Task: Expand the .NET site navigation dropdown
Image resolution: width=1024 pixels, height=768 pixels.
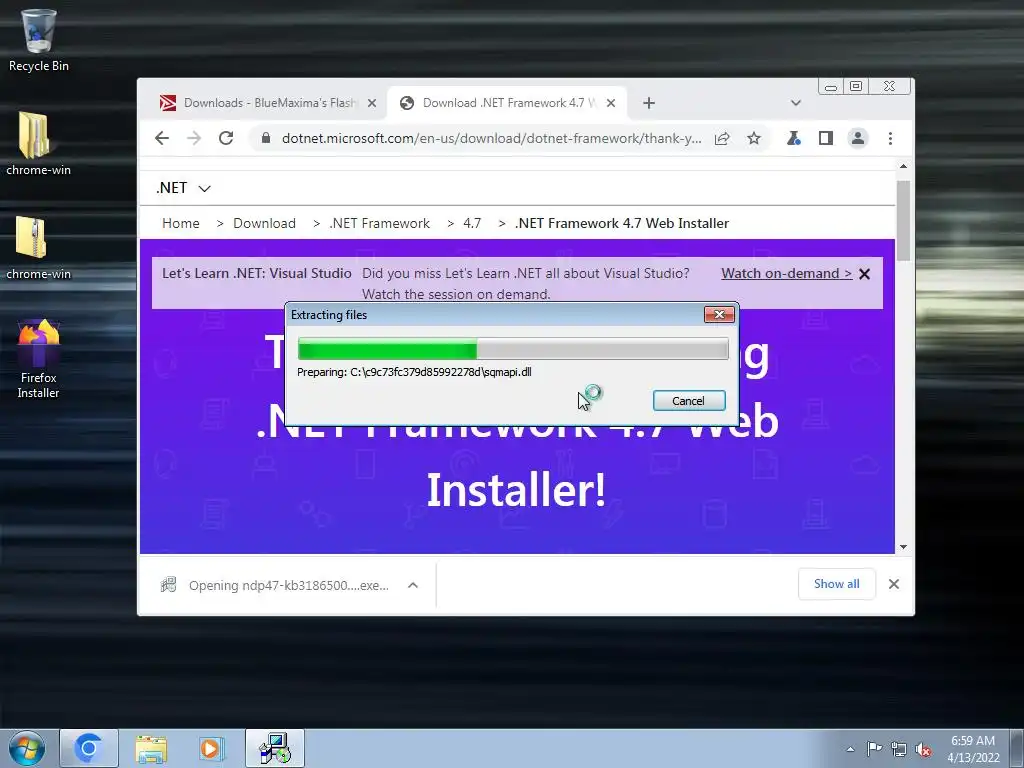Action: 184,188
